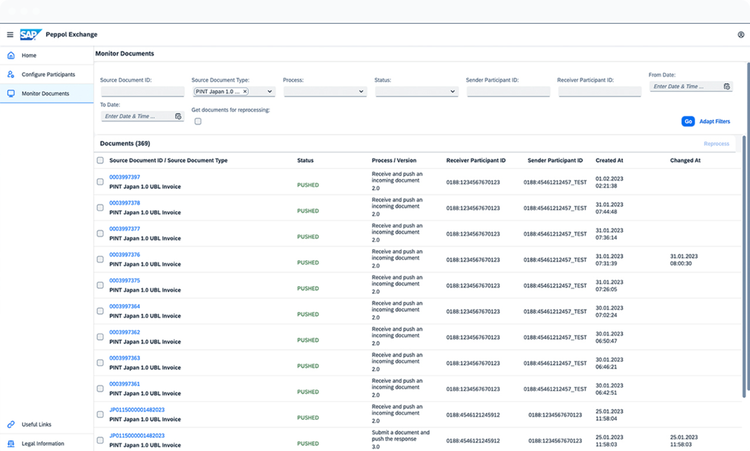
Task: Open document link 0003997363
Action: [124, 358]
